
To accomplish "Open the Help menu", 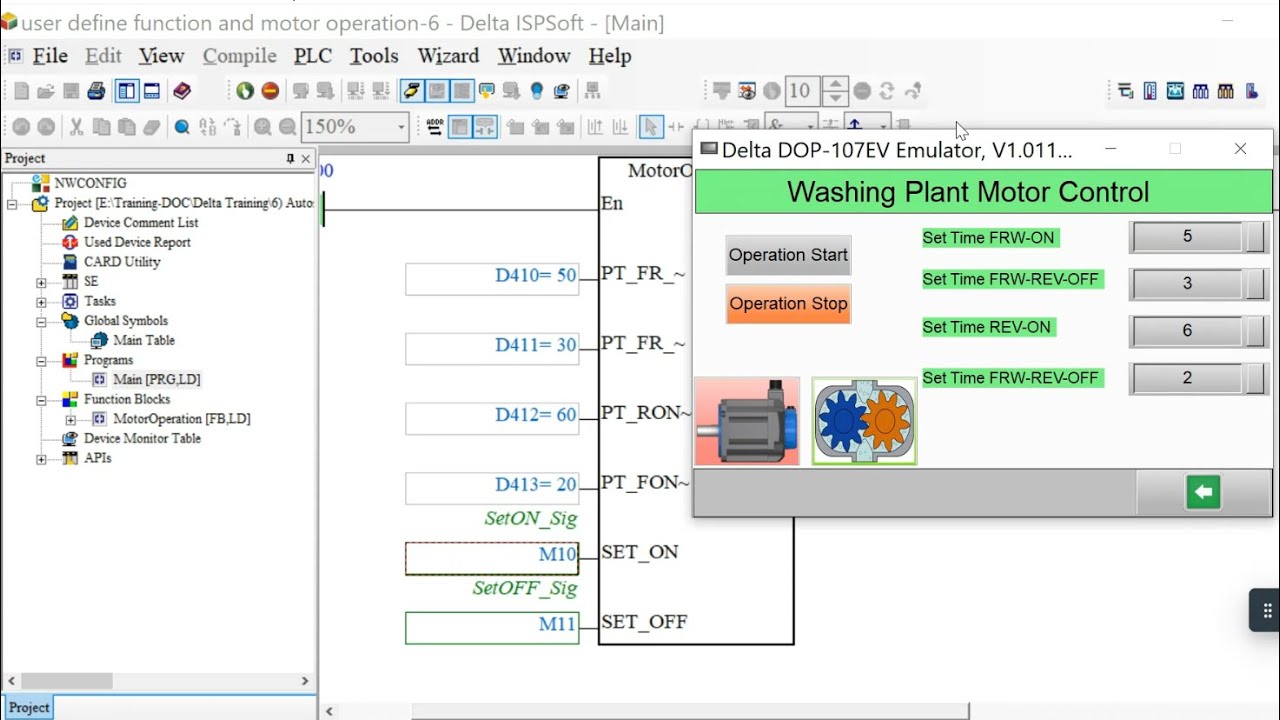I will (x=609, y=56).
